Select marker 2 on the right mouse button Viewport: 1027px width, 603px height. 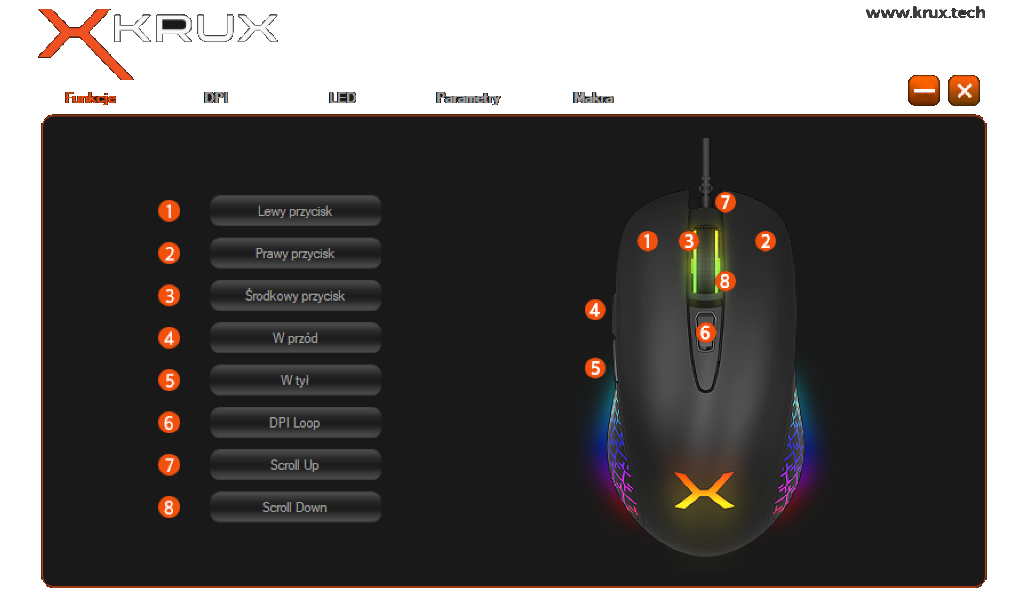coord(765,241)
